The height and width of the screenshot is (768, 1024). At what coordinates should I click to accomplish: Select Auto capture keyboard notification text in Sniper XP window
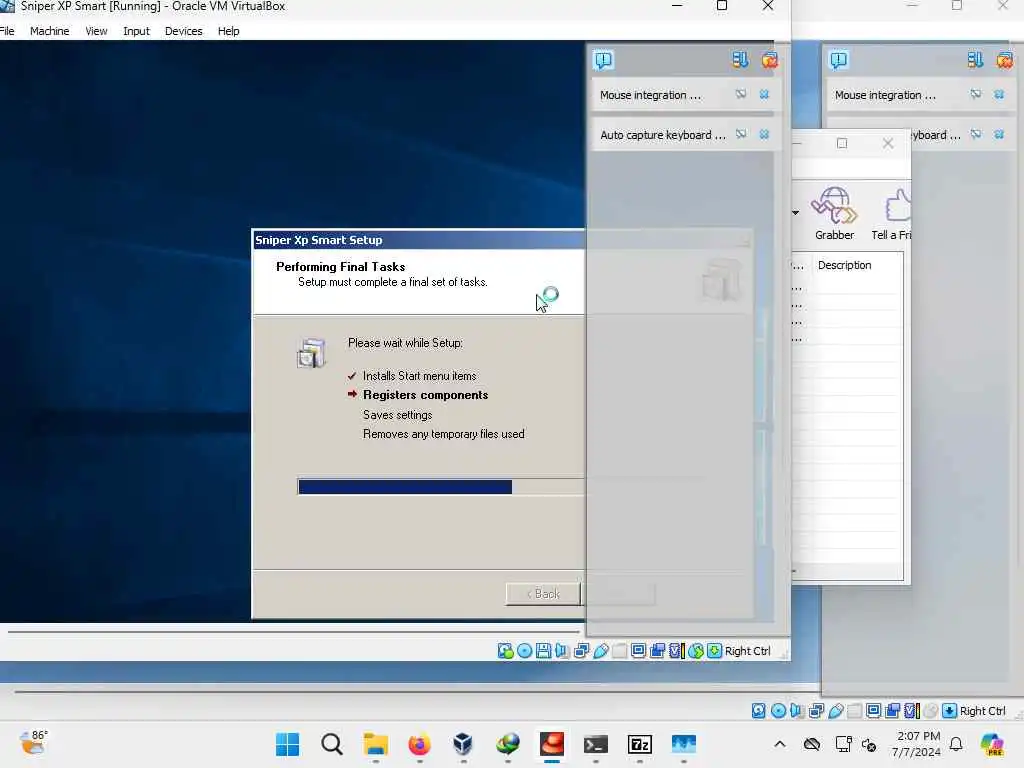[x=663, y=135]
